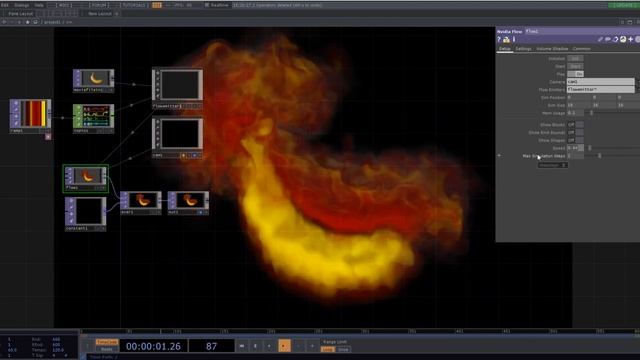Open the WIKI link
Image resolution: width=640 pixels, height=360 pixels.
65,5
